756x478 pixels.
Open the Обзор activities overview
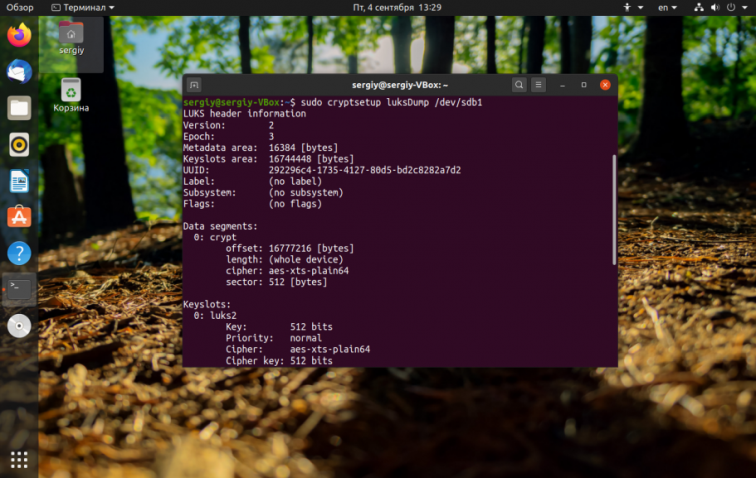pyautogui.click(x=20, y=7)
